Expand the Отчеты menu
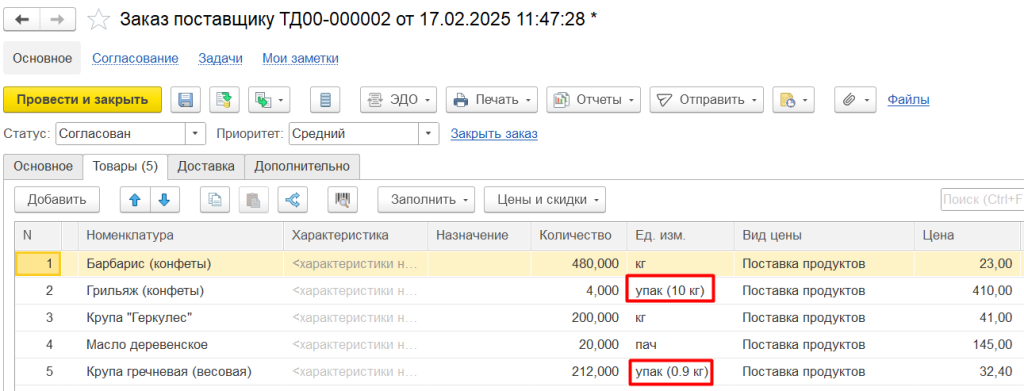1024x391 pixels. pos(594,100)
